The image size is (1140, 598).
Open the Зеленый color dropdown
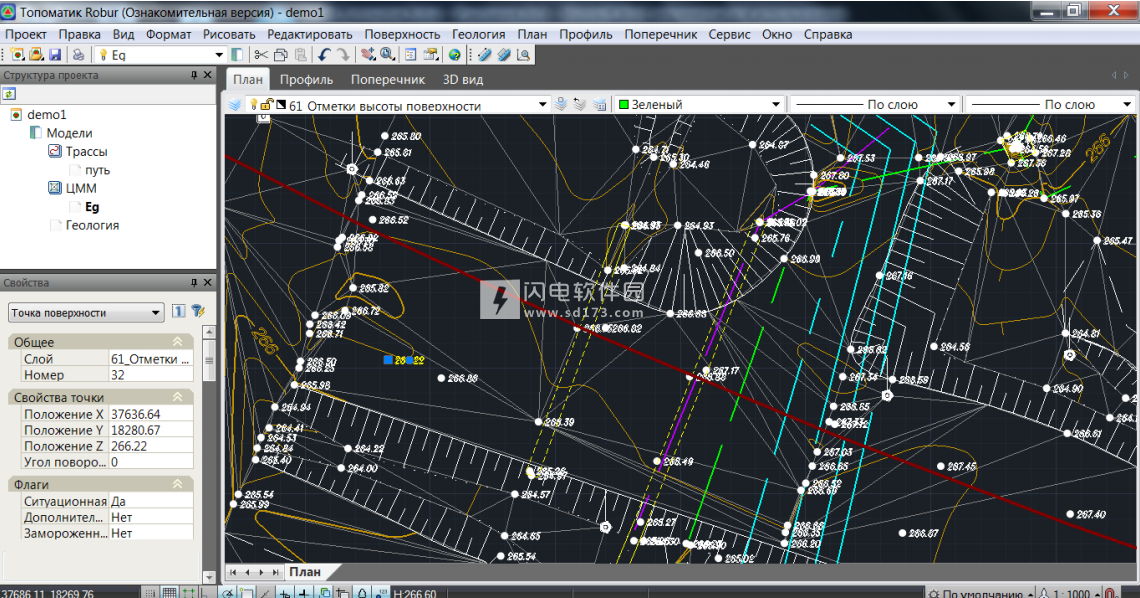pyautogui.click(x=776, y=105)
